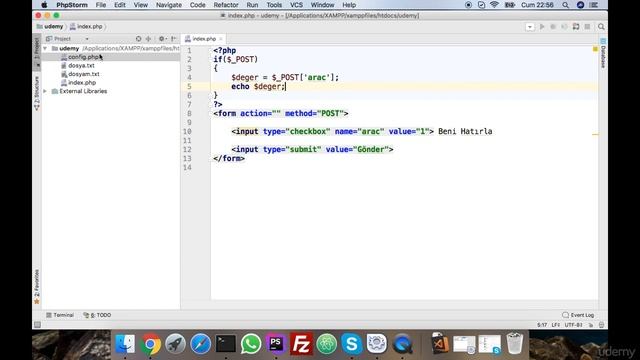Click the lock icon in the status bar
Image resolution: width=640 pixels, height=360 pixels.
pos(591,325)
